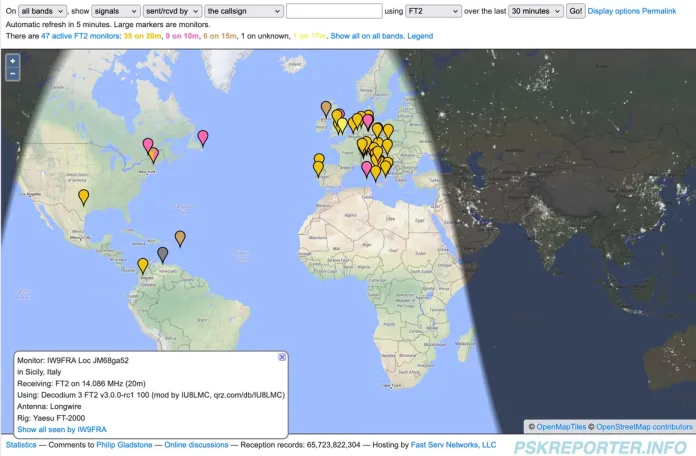Click the callsign text input field
Image resolution: width=696 pixels, height=456 pixels.
(334, 11)
